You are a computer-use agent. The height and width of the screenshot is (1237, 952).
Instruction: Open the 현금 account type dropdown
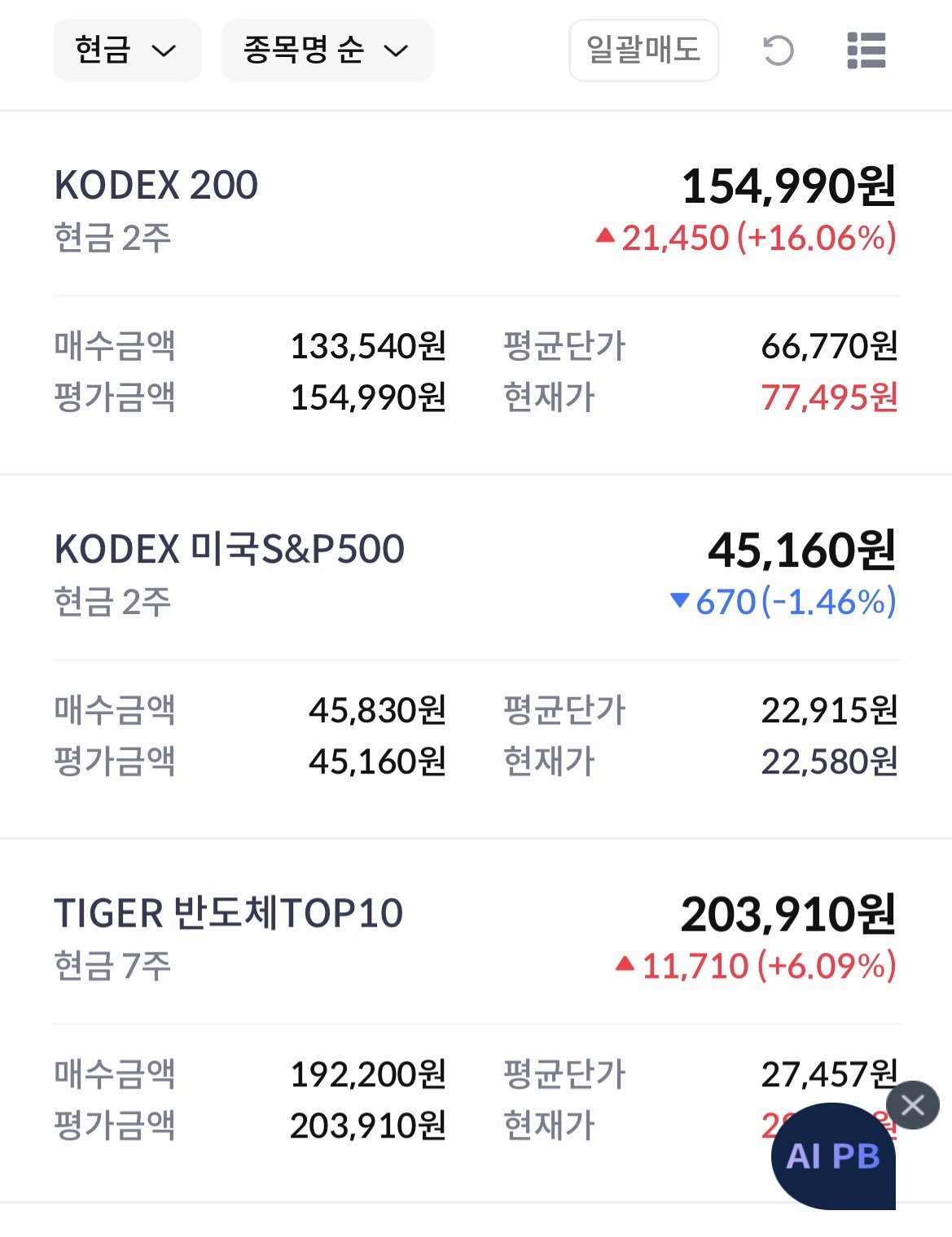[126, 50]
